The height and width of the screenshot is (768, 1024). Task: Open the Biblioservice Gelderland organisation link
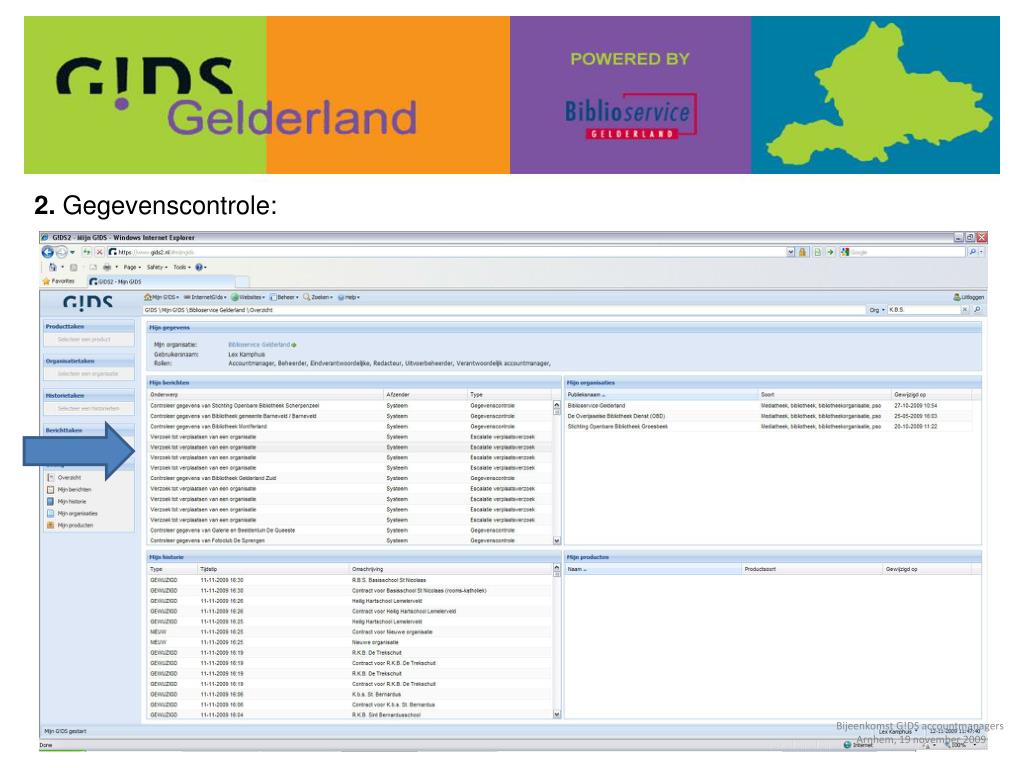pos(259,345)
